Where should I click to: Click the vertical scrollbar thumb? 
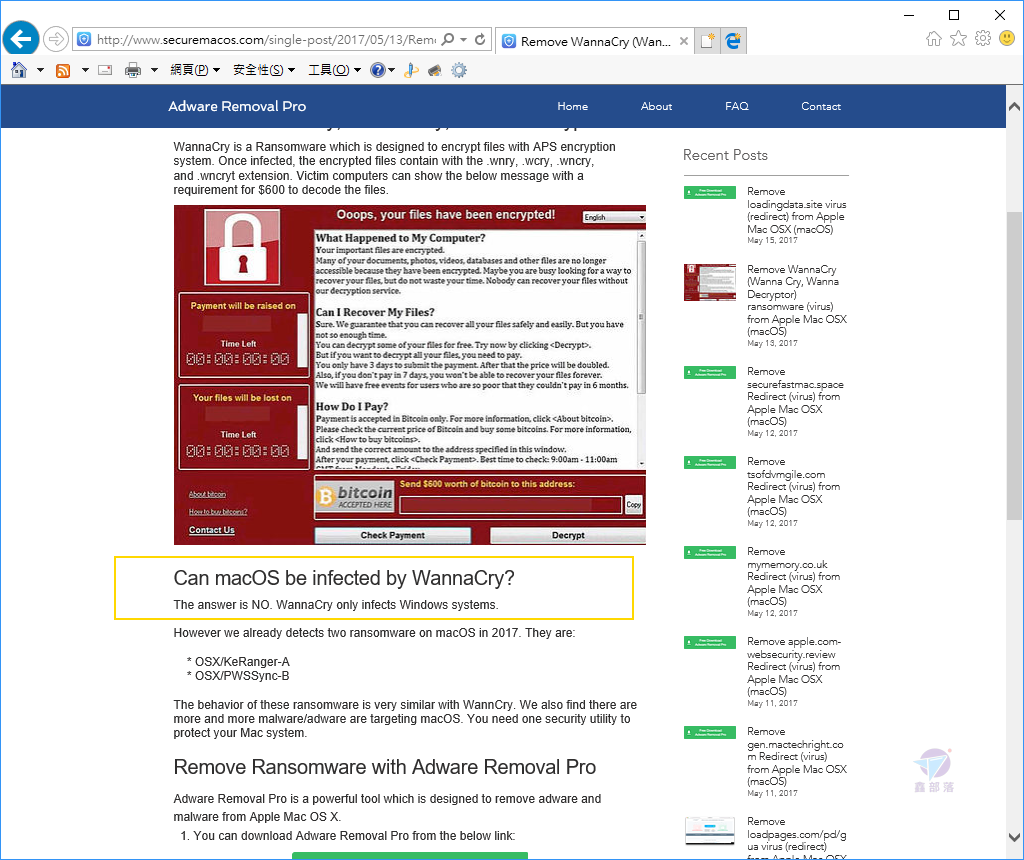(x=1014, y=366)
